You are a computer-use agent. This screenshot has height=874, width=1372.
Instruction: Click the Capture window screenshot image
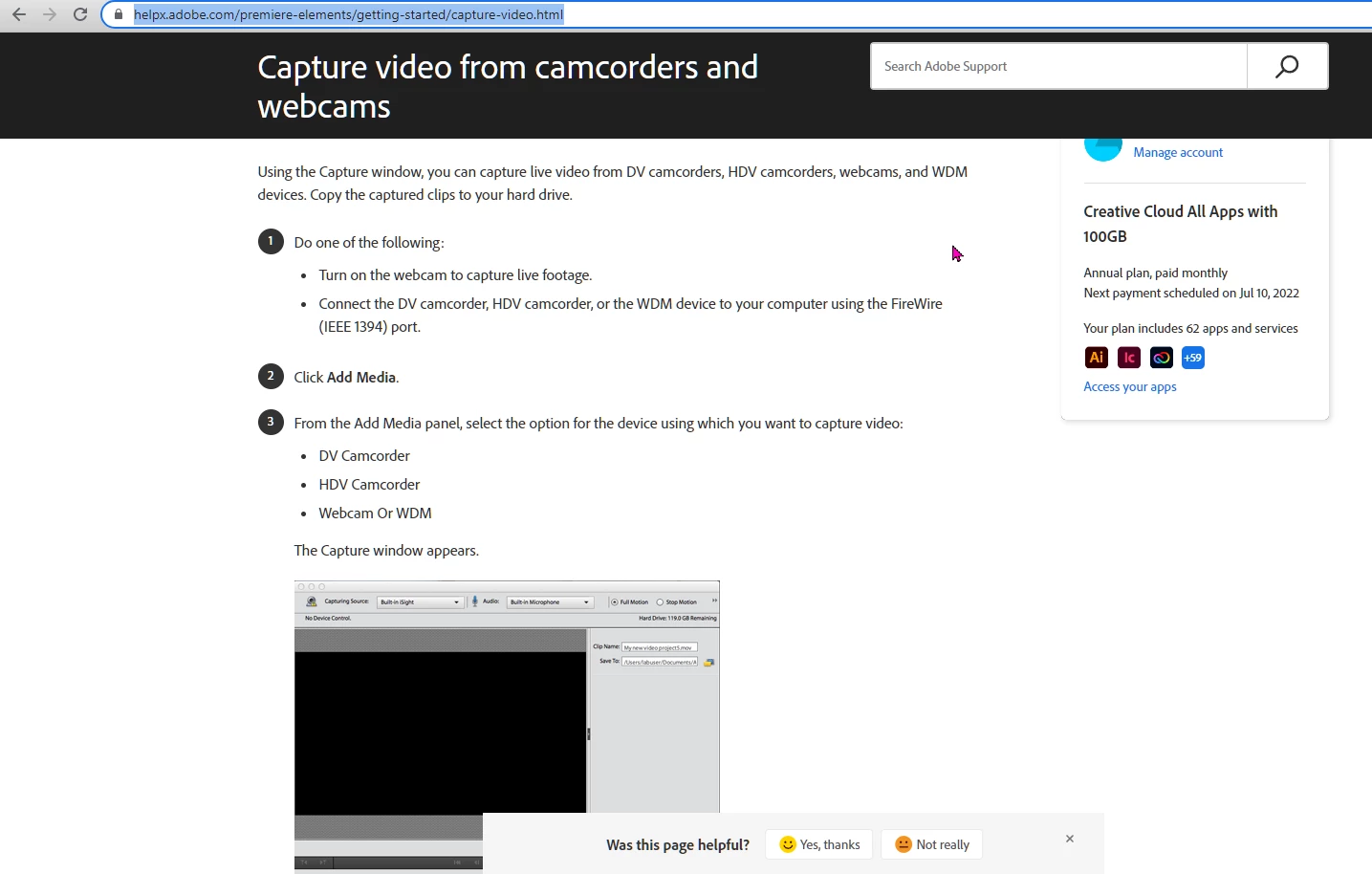pyautogui.click(x=507, y=726)
